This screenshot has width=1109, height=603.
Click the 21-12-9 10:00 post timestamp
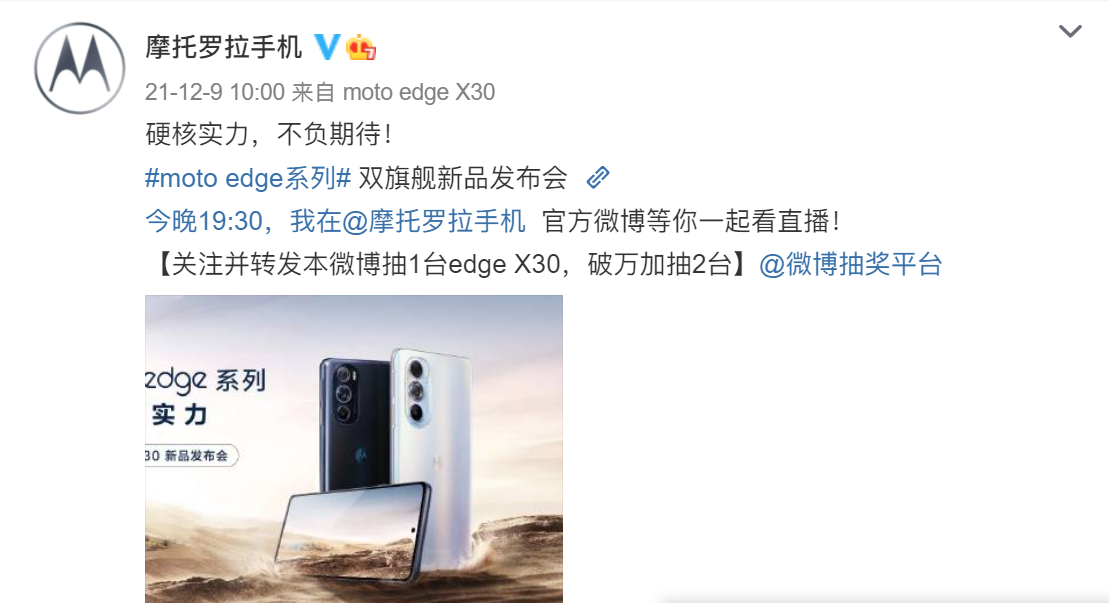coord(215,92)
